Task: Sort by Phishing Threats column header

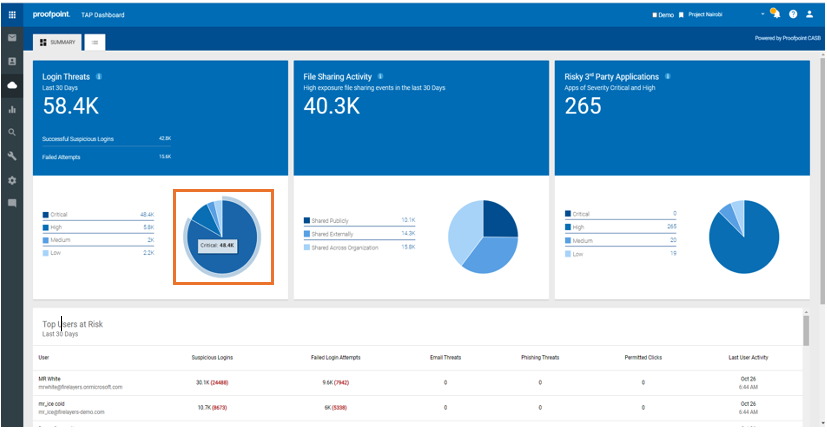Action: (540, 357)
